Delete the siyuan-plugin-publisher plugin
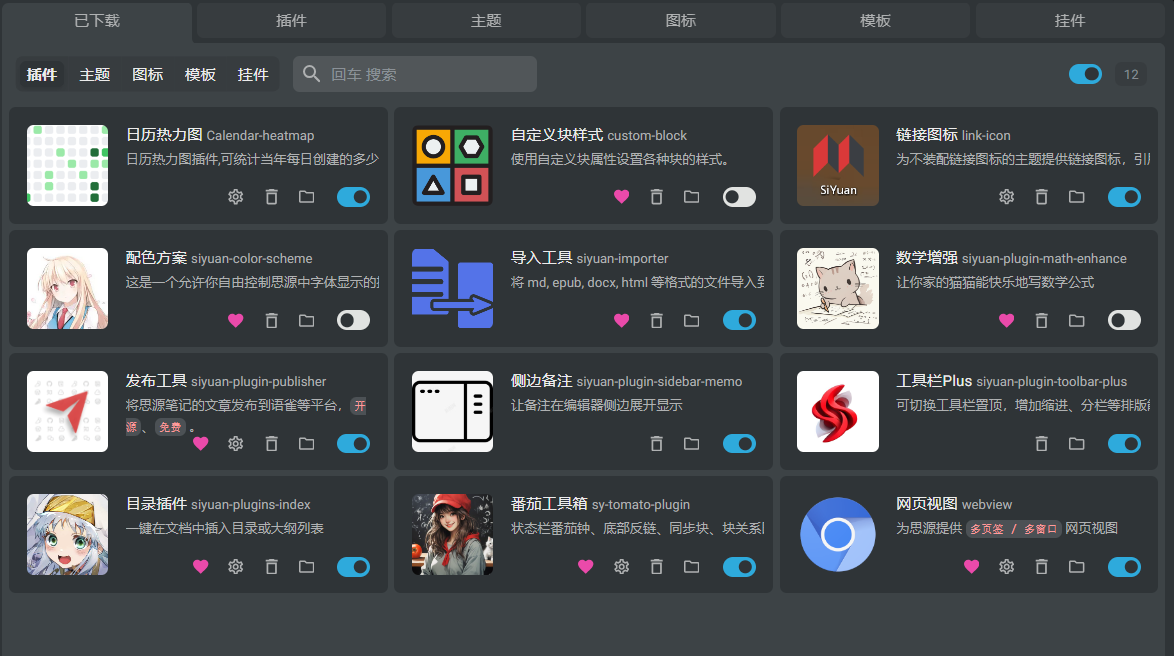Image resolution: width=1174 pixels, height=656 pixels. point(271,443)
